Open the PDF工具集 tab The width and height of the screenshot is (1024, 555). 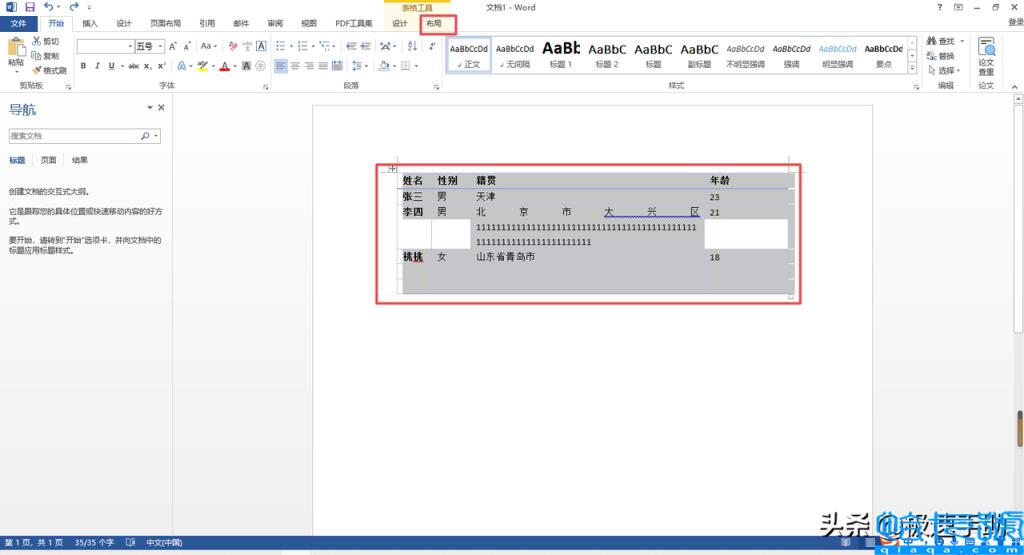[353, 24]
